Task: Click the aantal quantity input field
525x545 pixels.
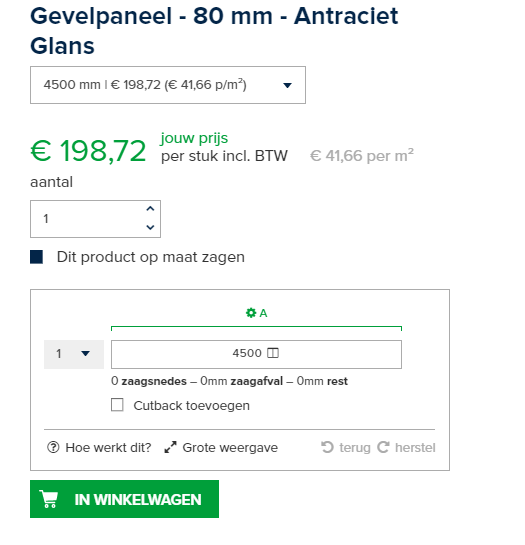Action: click(x=95, y=219)
